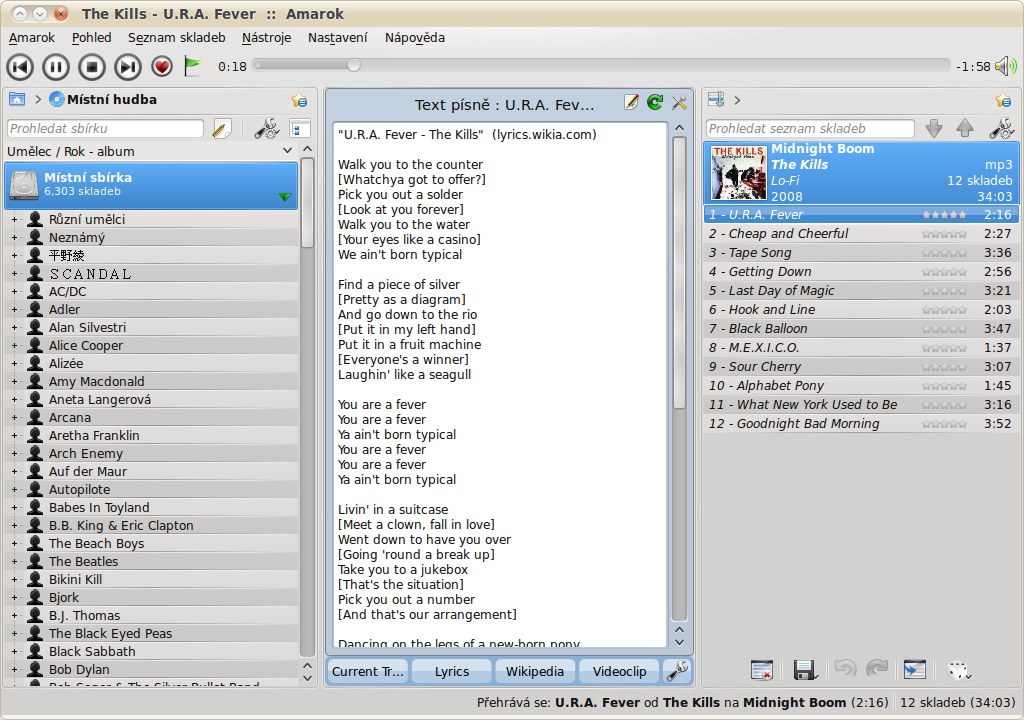Viewport: 1024px width, 720px height.
Task: Open the green arrow menu for Místní sbírka
Action: [284, 197]
